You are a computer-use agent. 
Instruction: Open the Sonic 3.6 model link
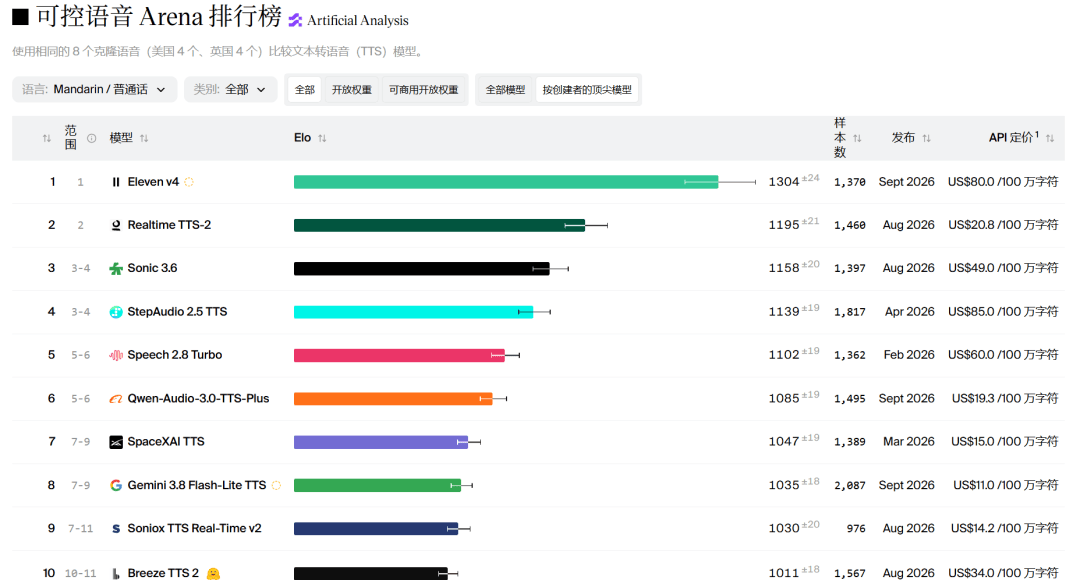coord(152,269)
